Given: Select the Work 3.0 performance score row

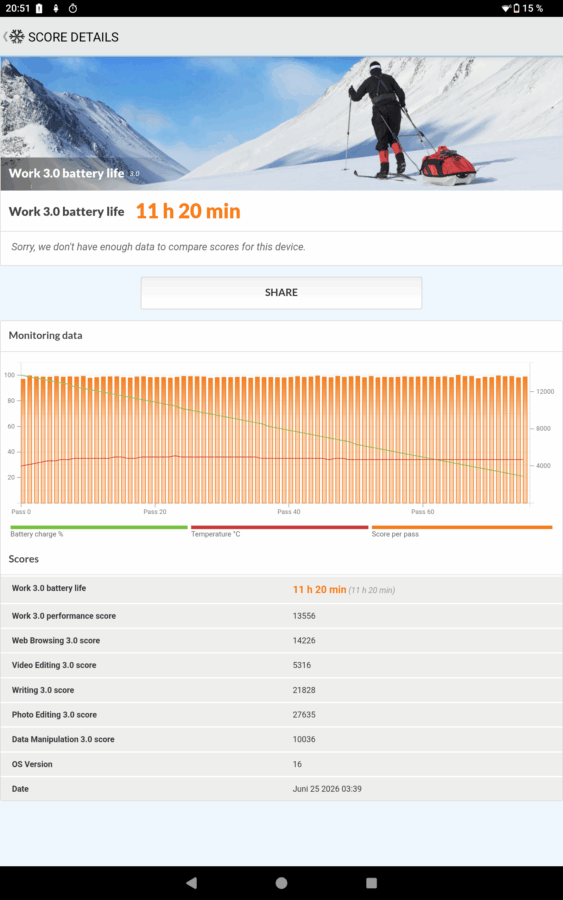Looking at the screenshot, I should (281, 616).
